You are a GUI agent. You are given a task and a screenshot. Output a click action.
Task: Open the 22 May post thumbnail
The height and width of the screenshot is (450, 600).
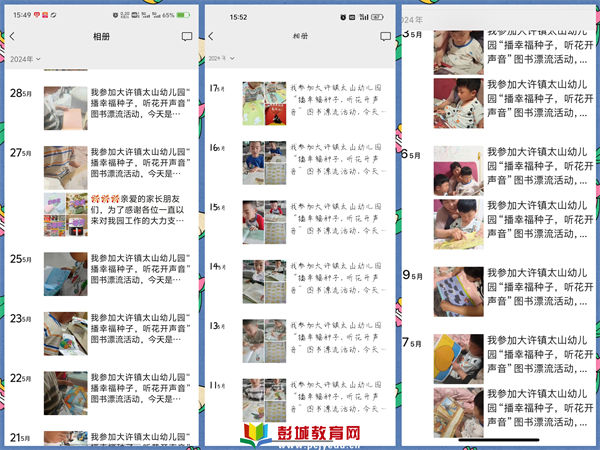65,393
